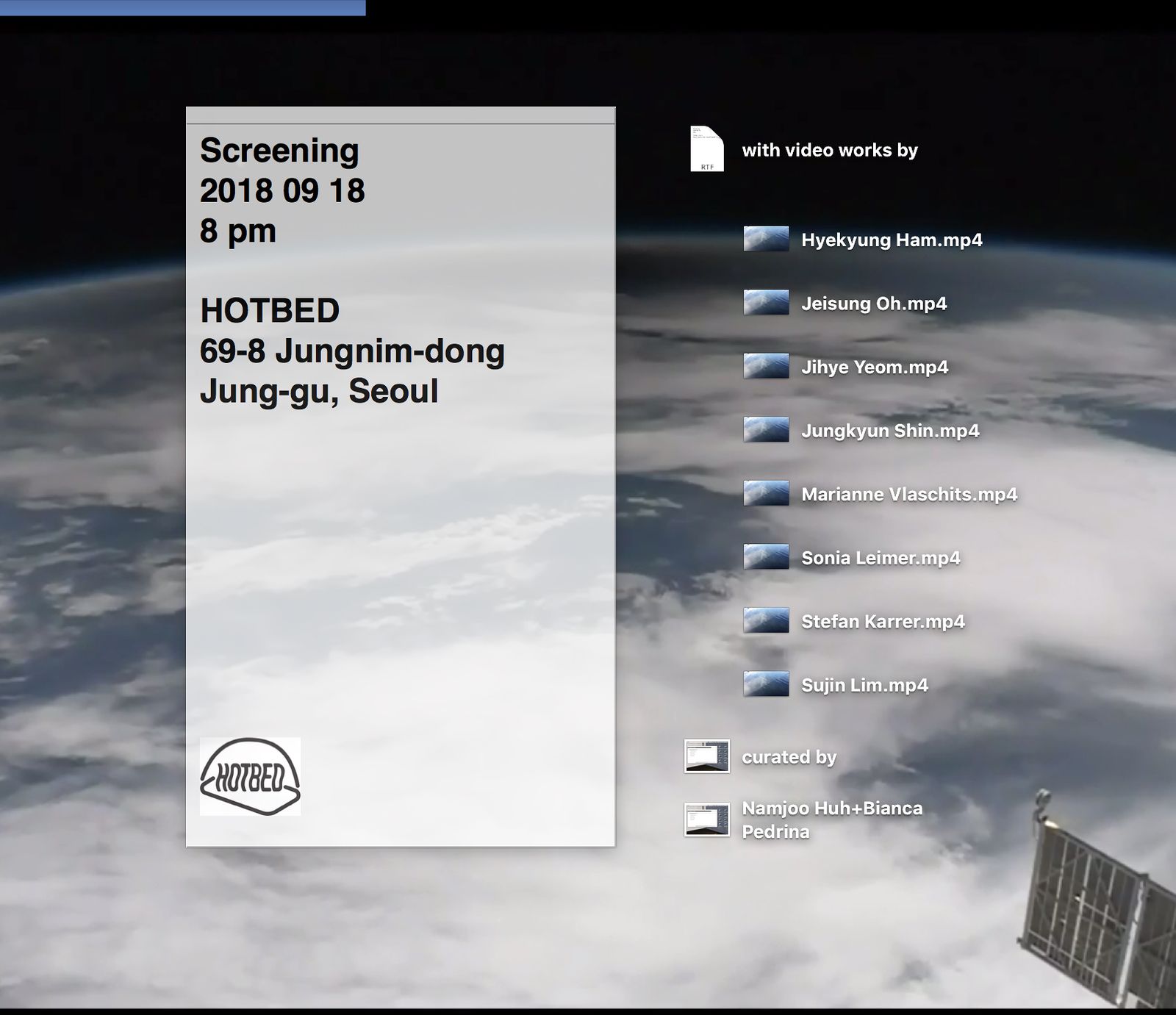Click the 'with video works by' label
The height and width of the screenshot is (1015, 1176).
click(830, 150)
